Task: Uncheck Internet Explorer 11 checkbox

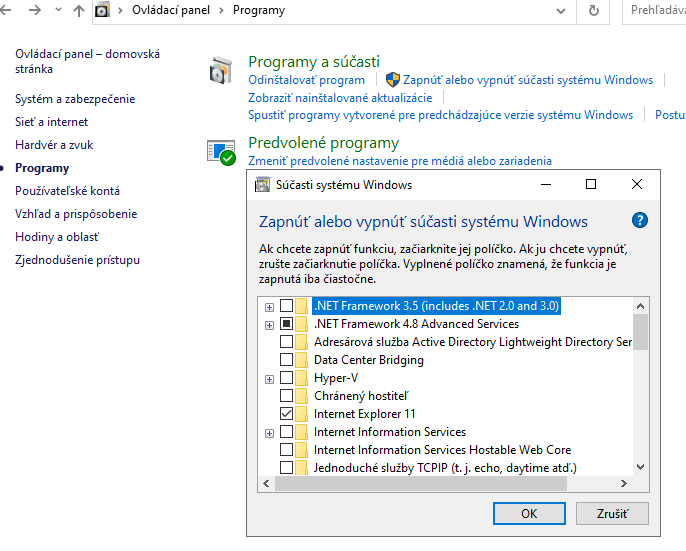Action: tap(287, 414)
